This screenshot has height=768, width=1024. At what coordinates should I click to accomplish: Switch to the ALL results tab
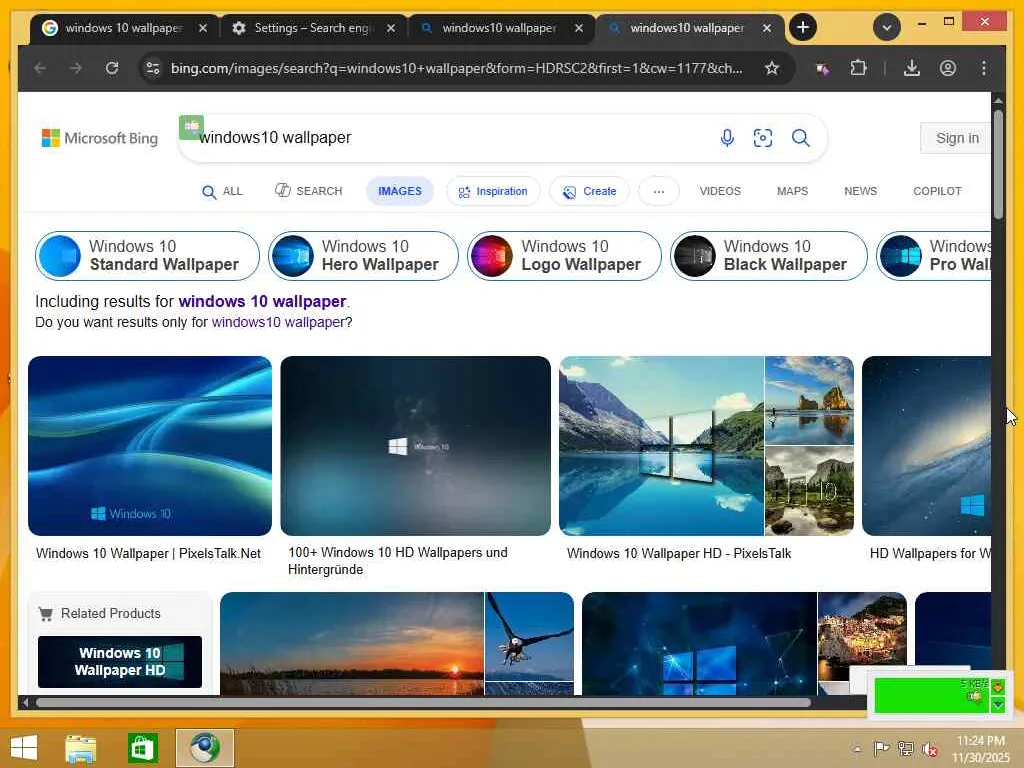(222, 191)
